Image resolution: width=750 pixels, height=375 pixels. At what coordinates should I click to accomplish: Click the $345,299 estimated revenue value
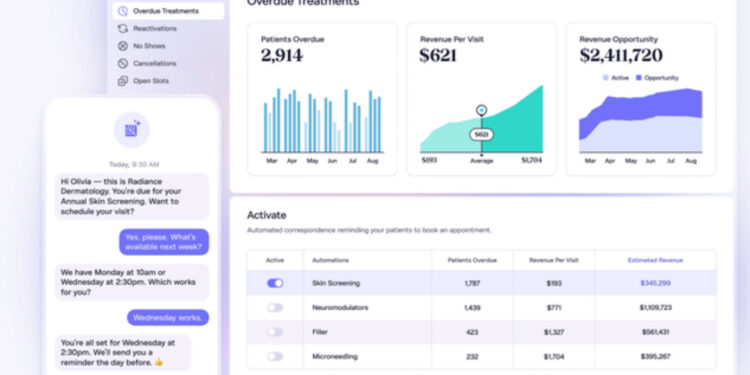(655, 283)
